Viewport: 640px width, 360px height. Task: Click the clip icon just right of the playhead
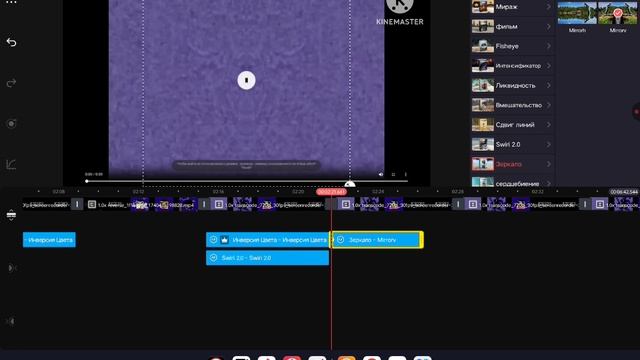346,204
